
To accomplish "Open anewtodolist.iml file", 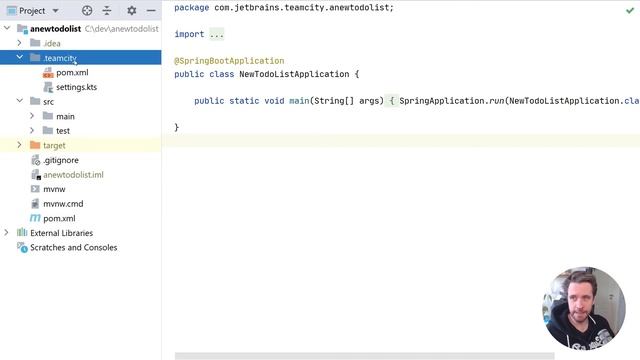I will click(73, 175).
